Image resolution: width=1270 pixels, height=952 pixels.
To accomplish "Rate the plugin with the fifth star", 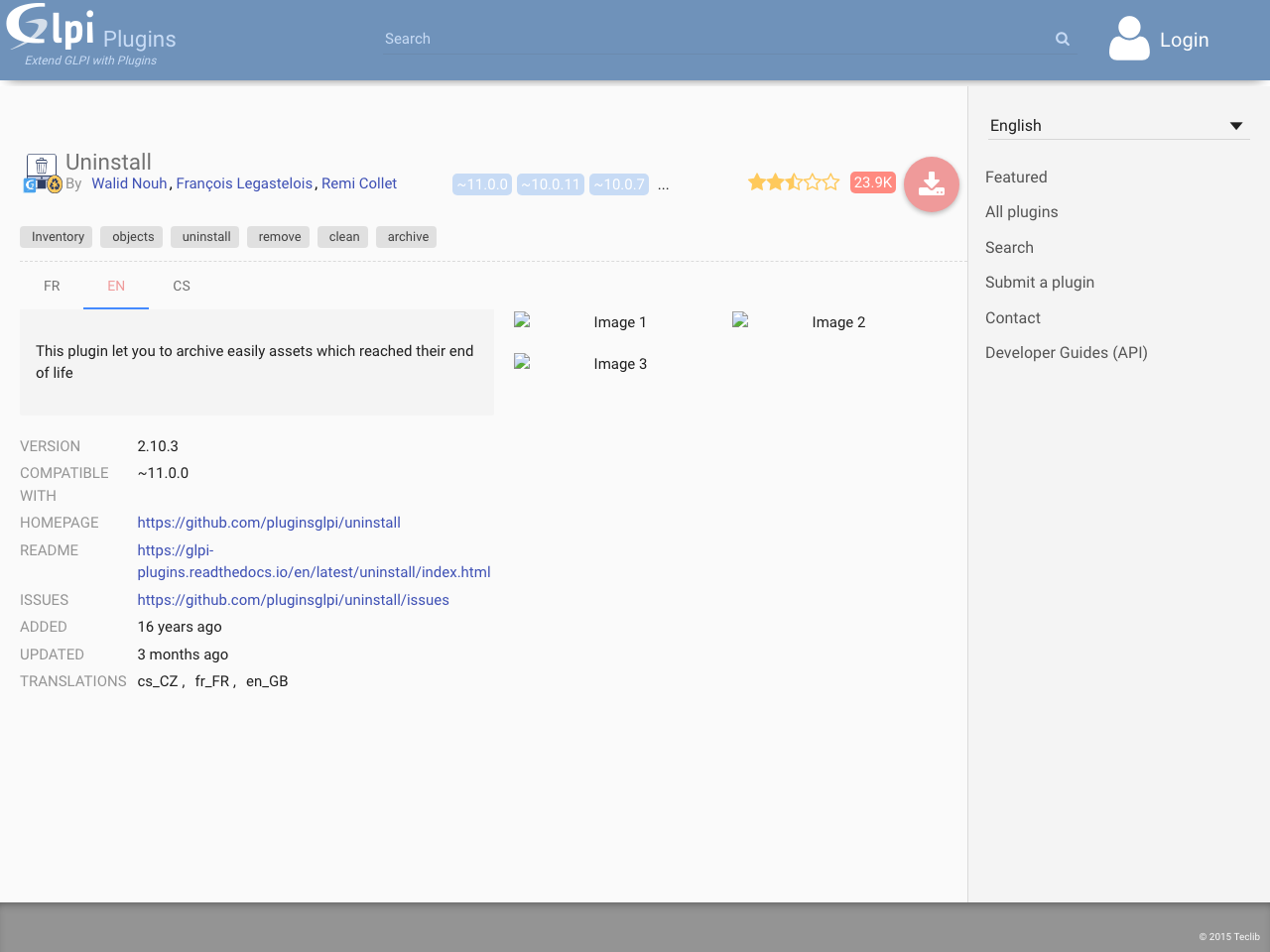I will coord(831,182).
